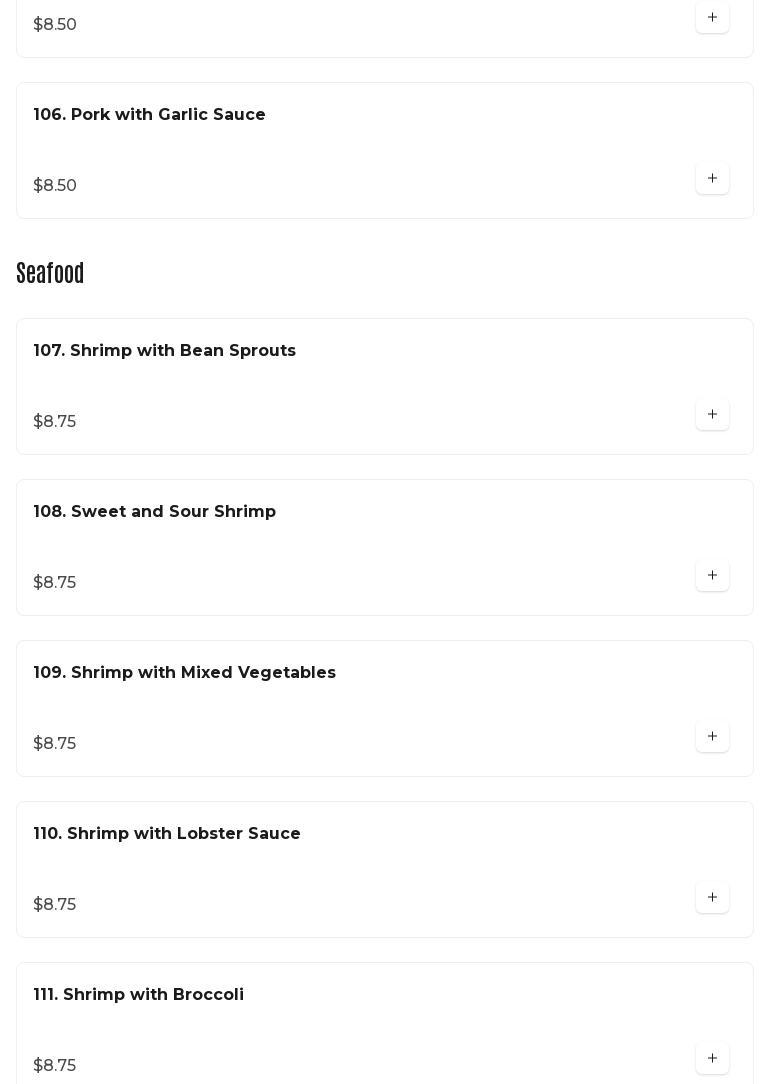The image size is (770, 1084).
Task: Open the 111. Shrimp with Broccoli title
Action: [x=138, y=995]
